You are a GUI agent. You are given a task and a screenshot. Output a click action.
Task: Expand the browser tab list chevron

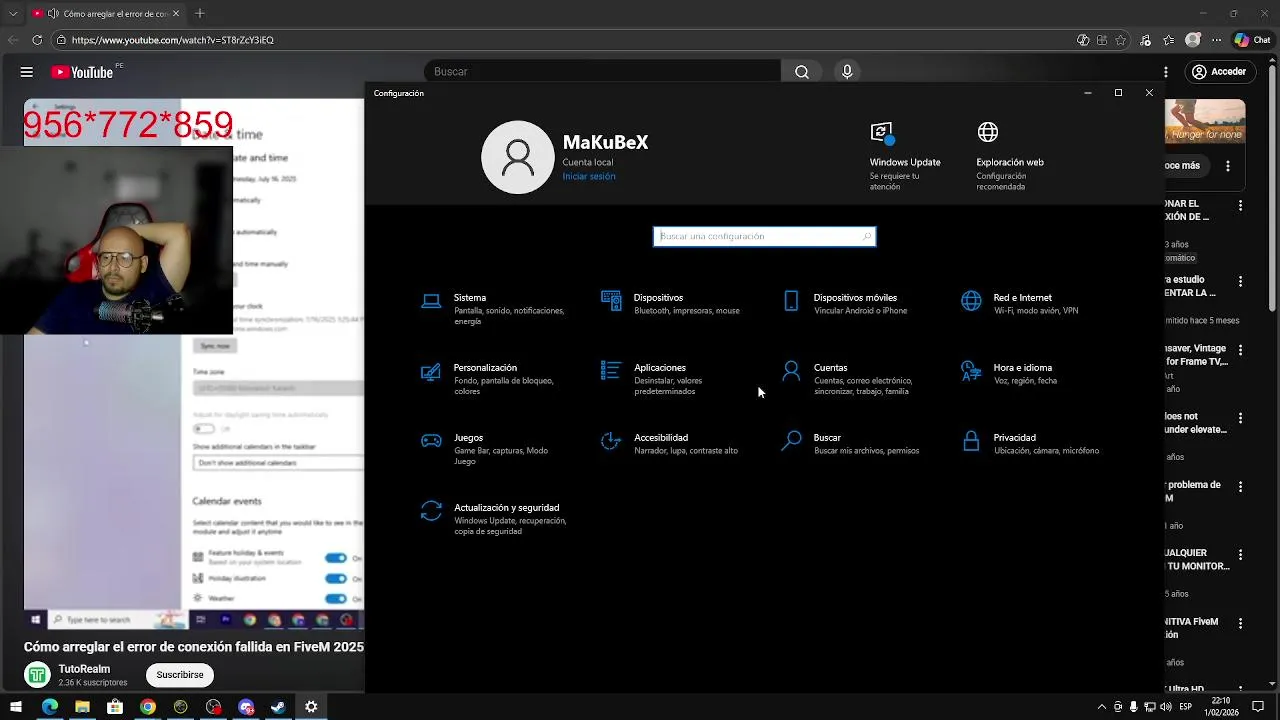pyautogui.click(x=13, y=14)
